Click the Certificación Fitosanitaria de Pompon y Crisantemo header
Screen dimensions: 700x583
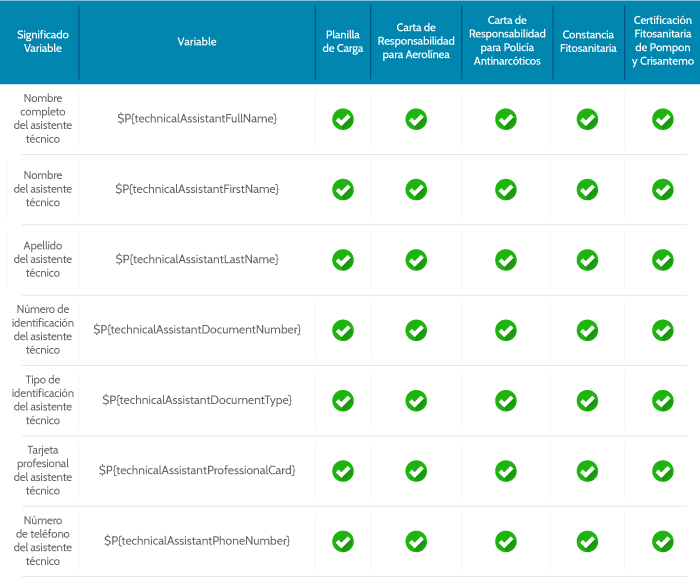point(662,41)
